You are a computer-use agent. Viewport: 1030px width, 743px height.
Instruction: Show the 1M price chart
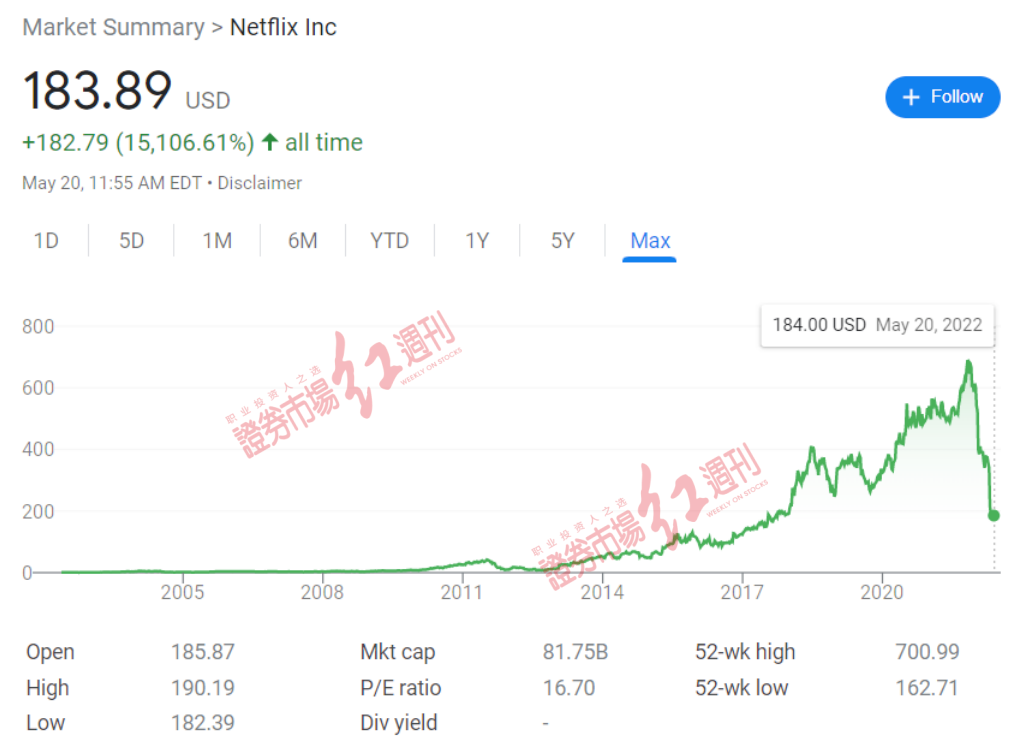217,241
